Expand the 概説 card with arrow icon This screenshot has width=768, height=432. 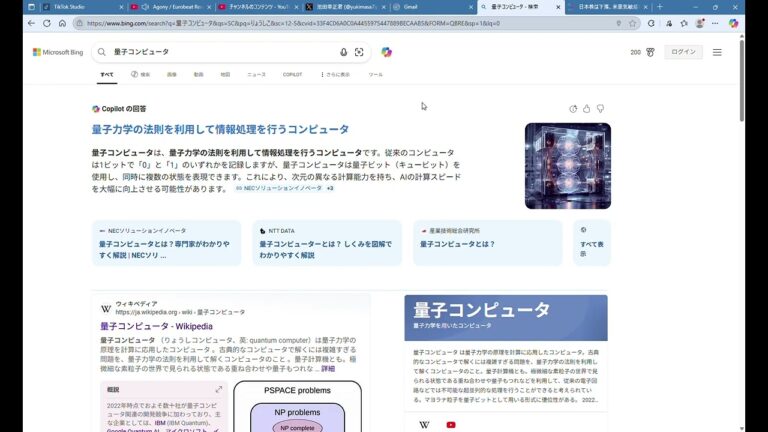coord(218,389)
